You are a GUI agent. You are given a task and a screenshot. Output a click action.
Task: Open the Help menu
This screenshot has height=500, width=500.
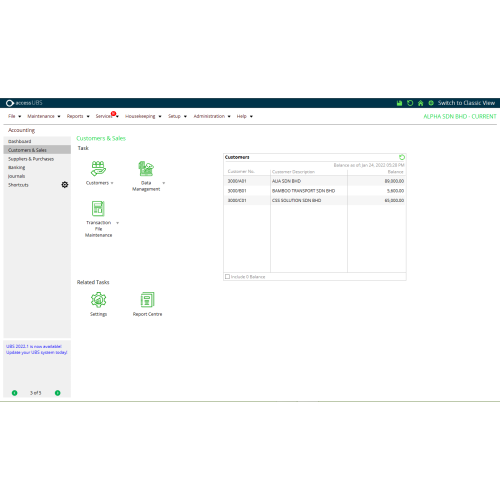[244, 116]
